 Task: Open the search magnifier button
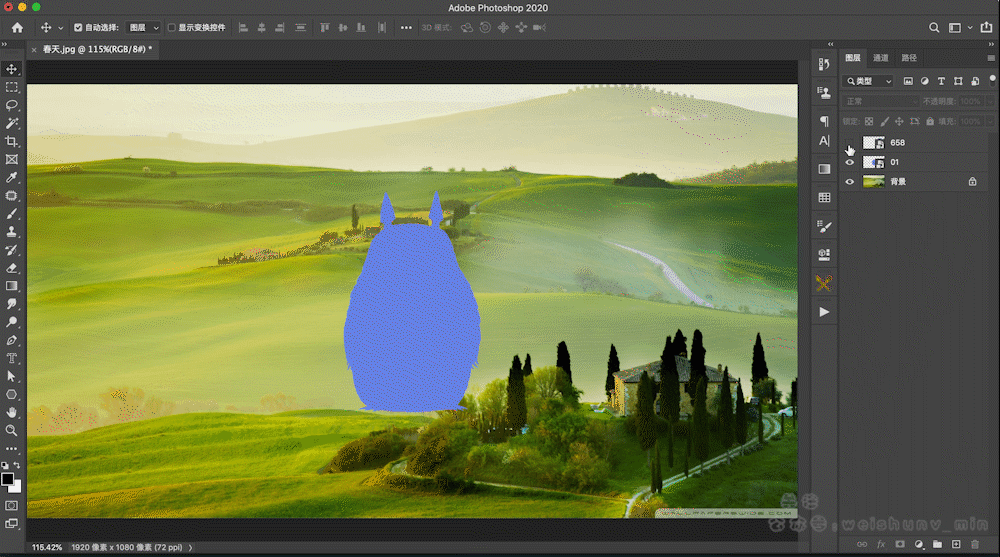(934, 27)
